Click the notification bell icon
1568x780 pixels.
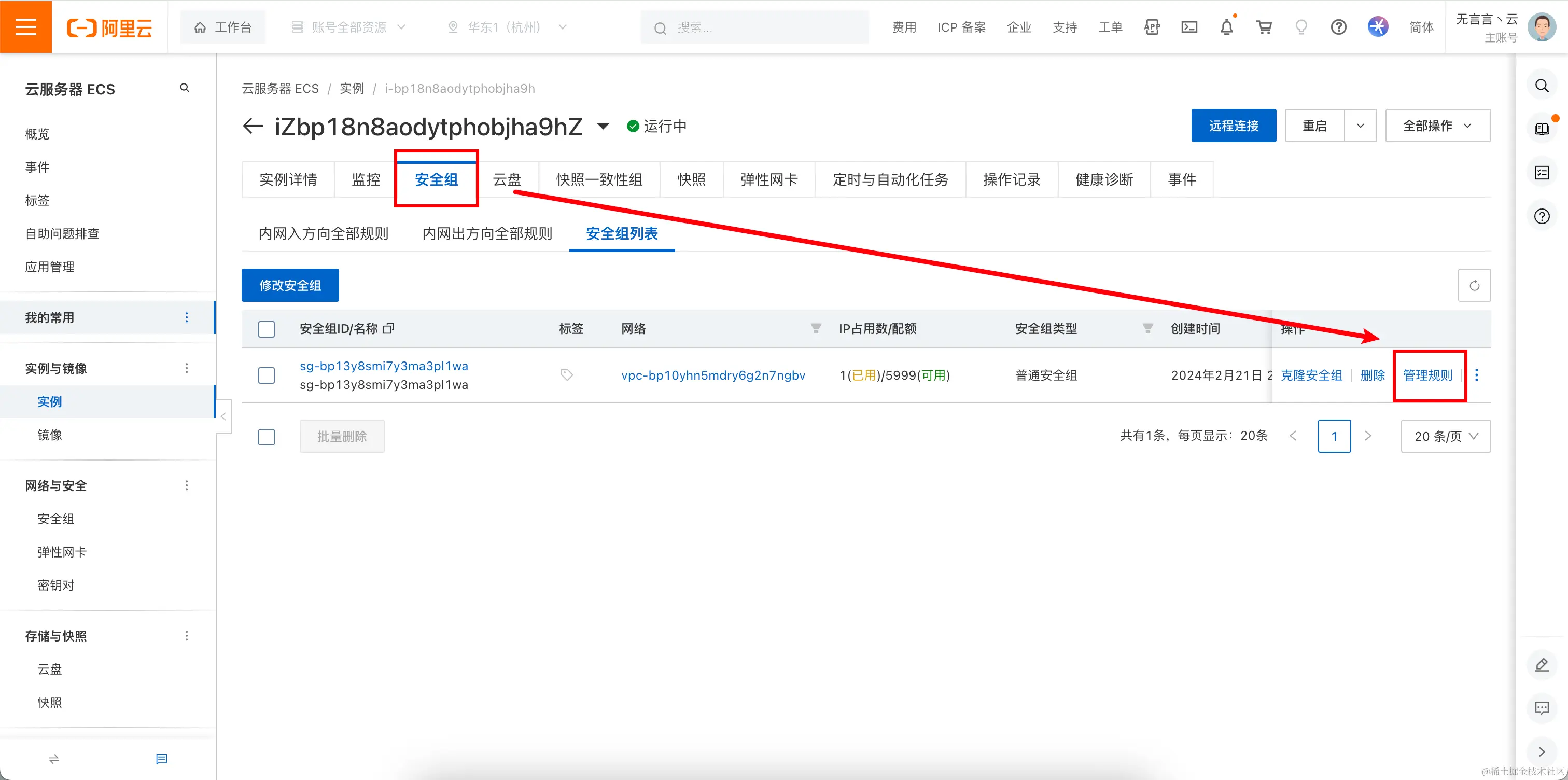(x=1226, y=27)
